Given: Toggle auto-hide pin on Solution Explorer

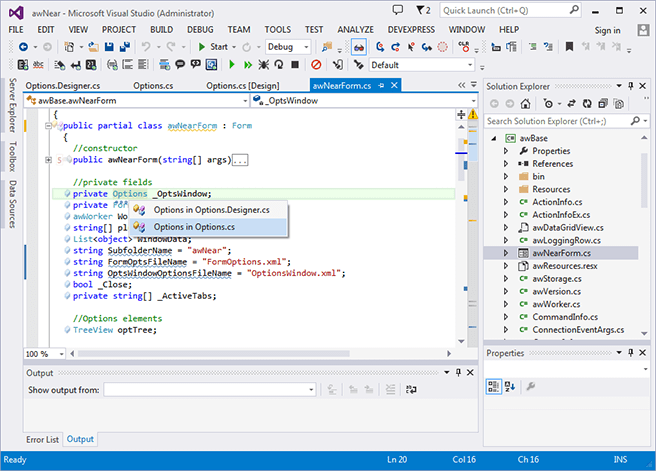Looking at the screenshot, I should coord(629,87).
